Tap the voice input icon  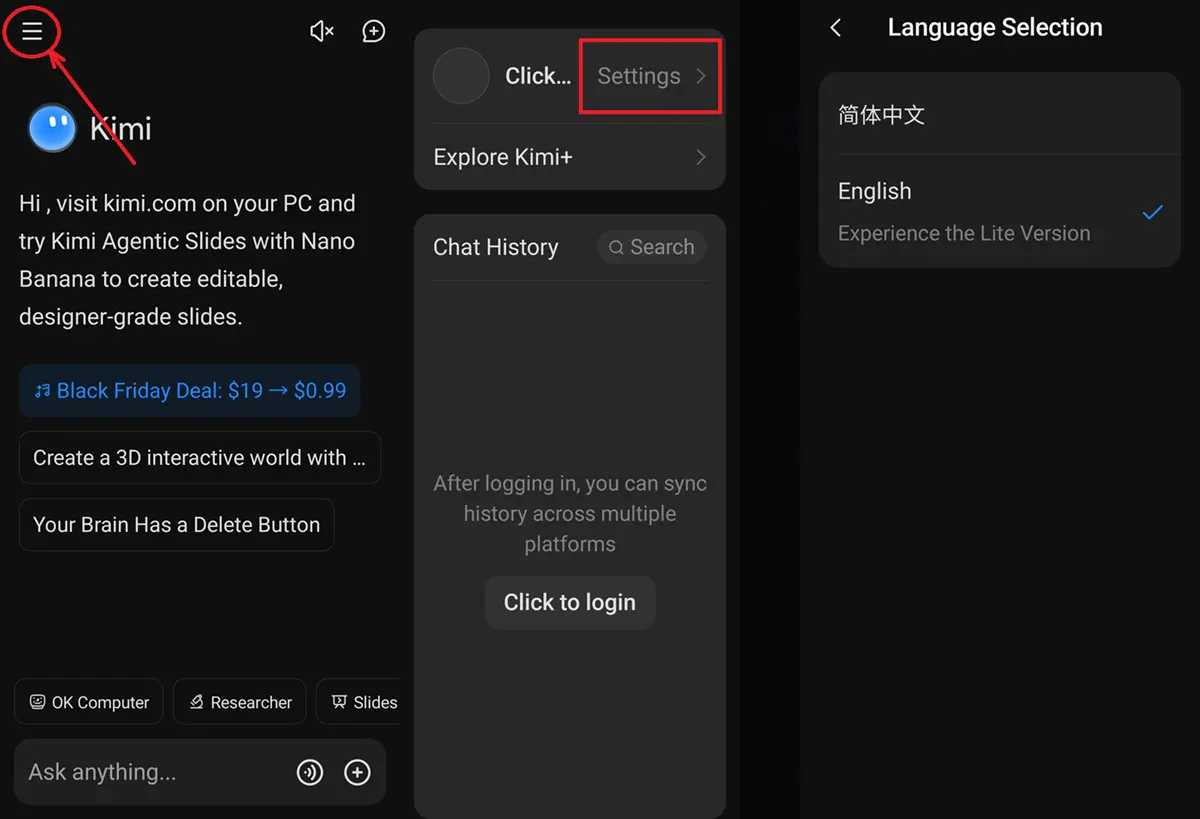coord(310,772)
